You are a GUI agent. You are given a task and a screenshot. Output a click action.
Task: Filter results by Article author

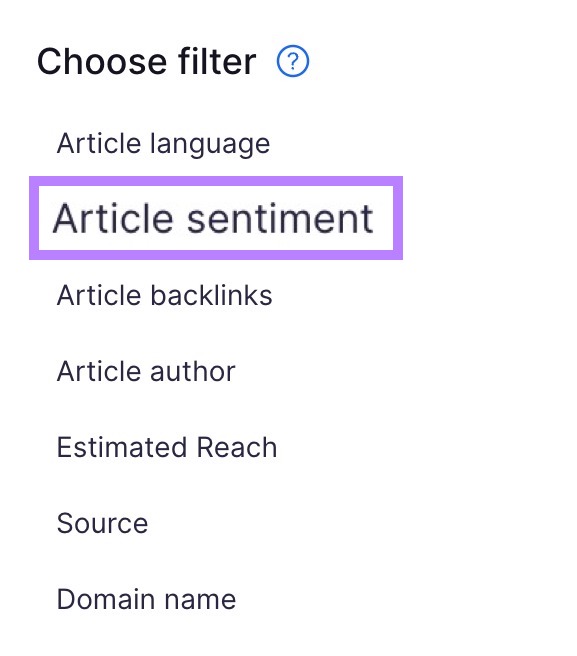(146, 371)
